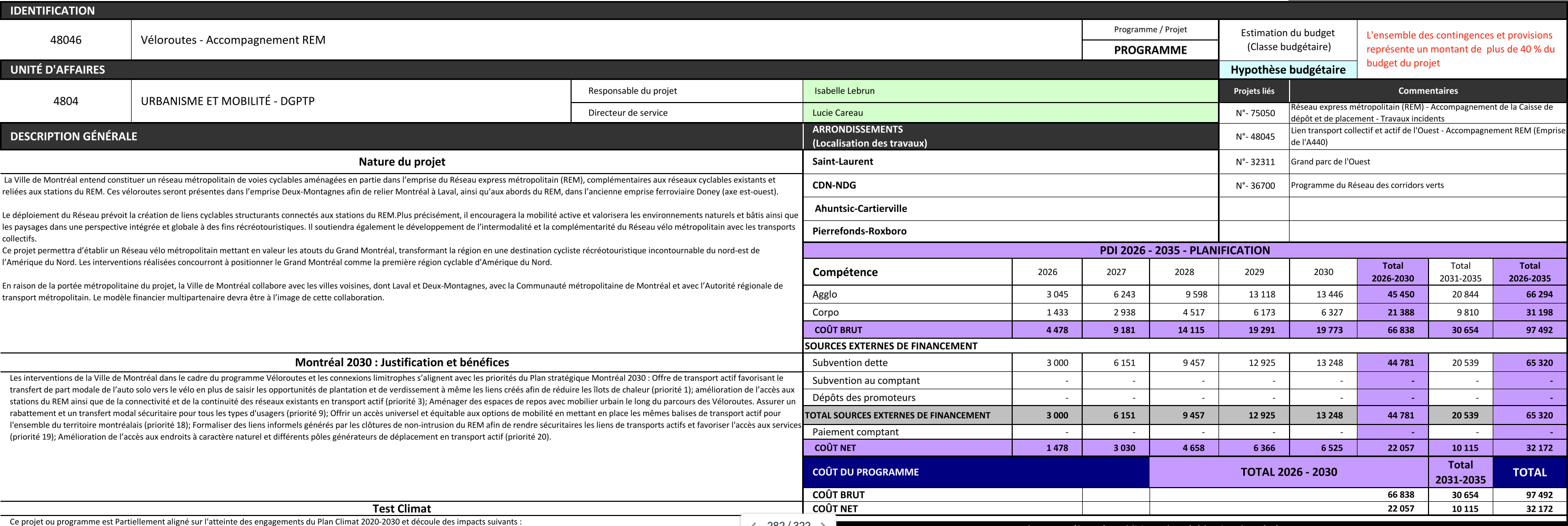Click the PROGRAMME label under Programme / Projet
The image size is (1568, 526).
(1150, 50)
